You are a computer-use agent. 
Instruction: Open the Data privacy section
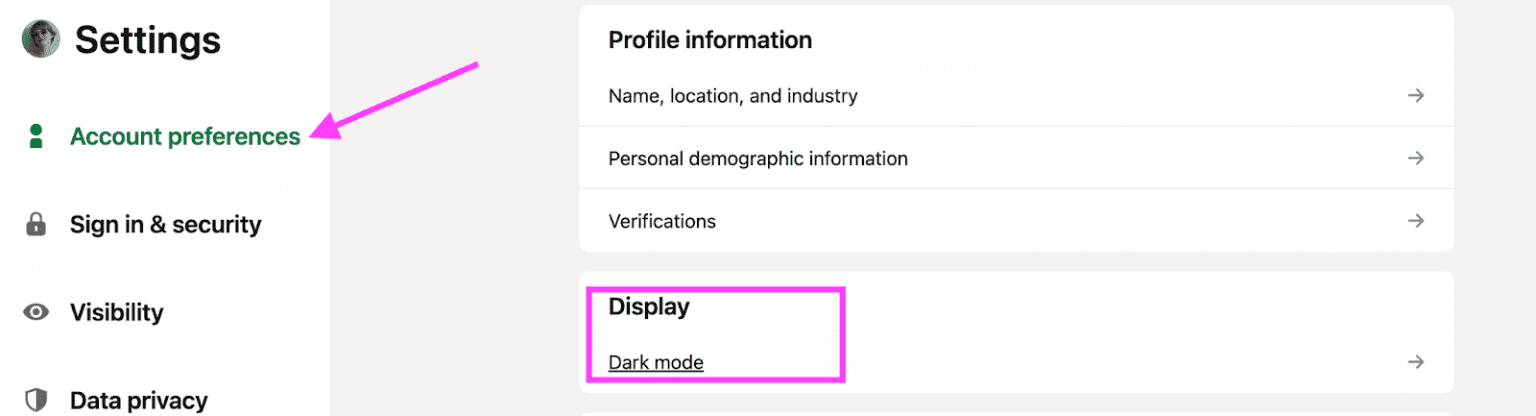point(138,401)
